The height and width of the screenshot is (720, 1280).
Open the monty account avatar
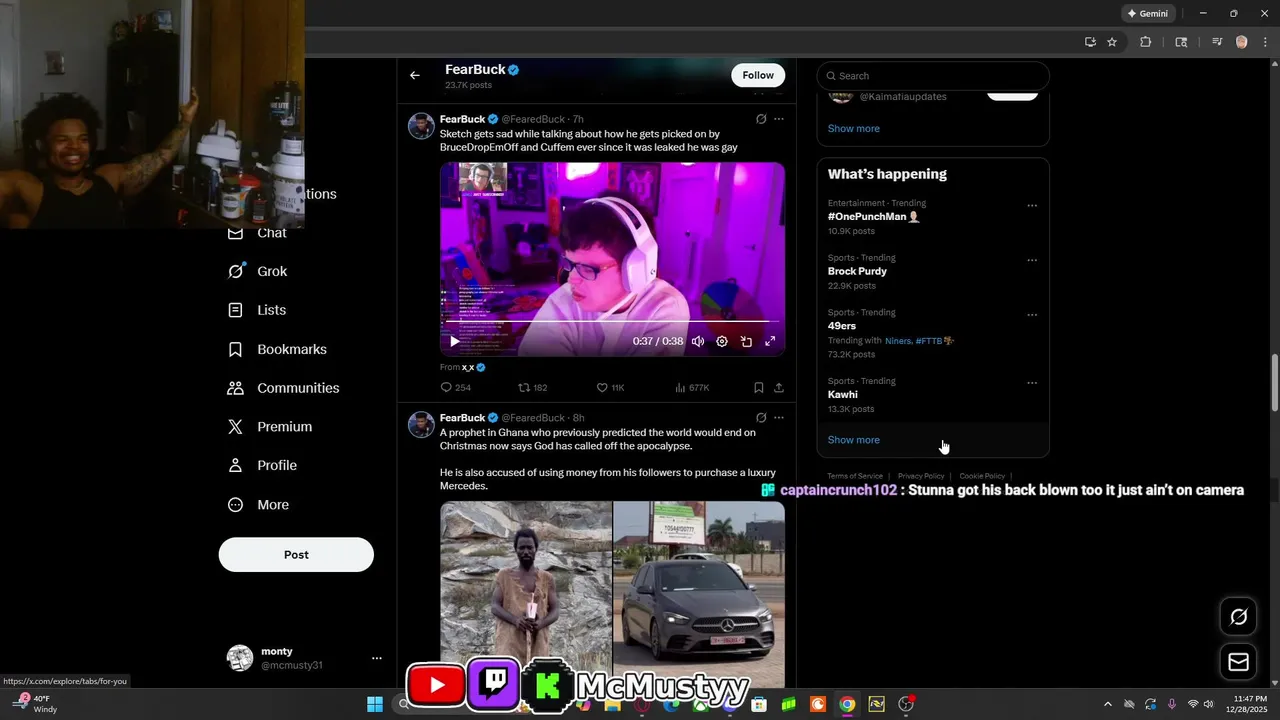240,658
